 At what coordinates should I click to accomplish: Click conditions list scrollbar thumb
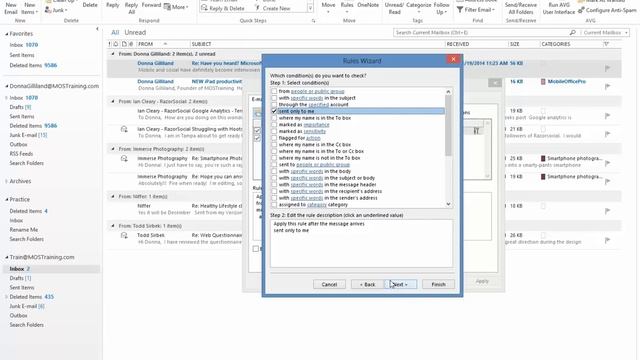tap(448, 126)
